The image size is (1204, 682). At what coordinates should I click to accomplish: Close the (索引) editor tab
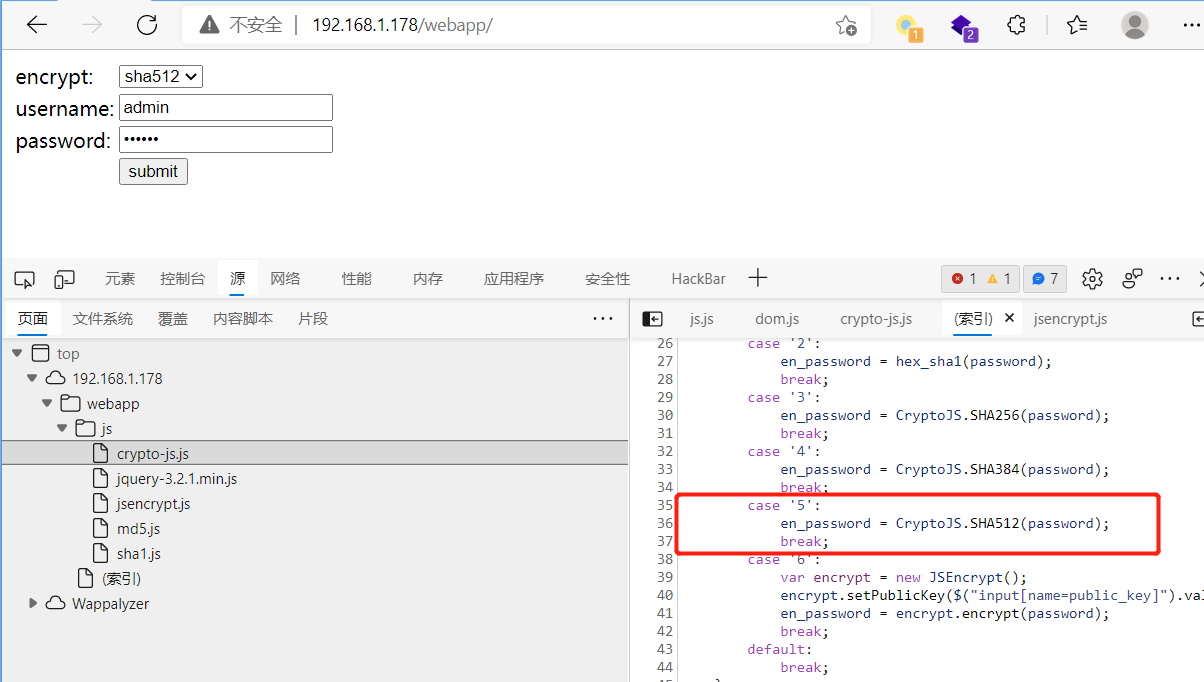coord(1009,318)
